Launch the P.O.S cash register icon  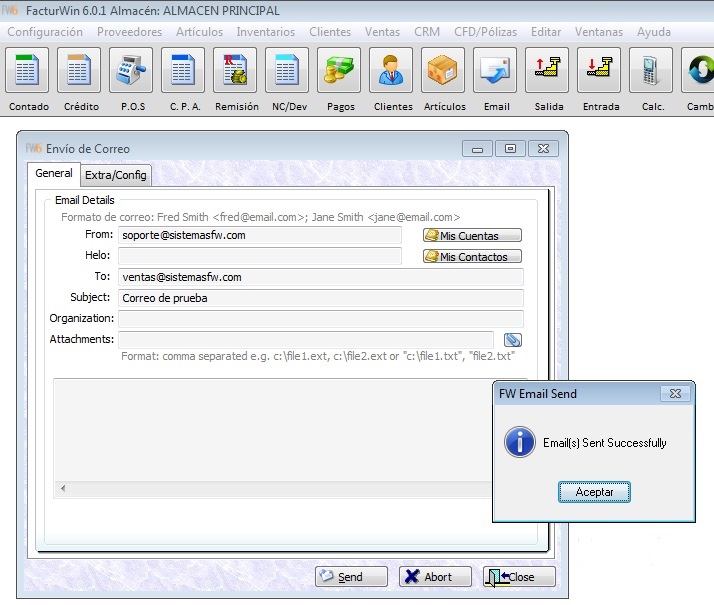point(131,70)
